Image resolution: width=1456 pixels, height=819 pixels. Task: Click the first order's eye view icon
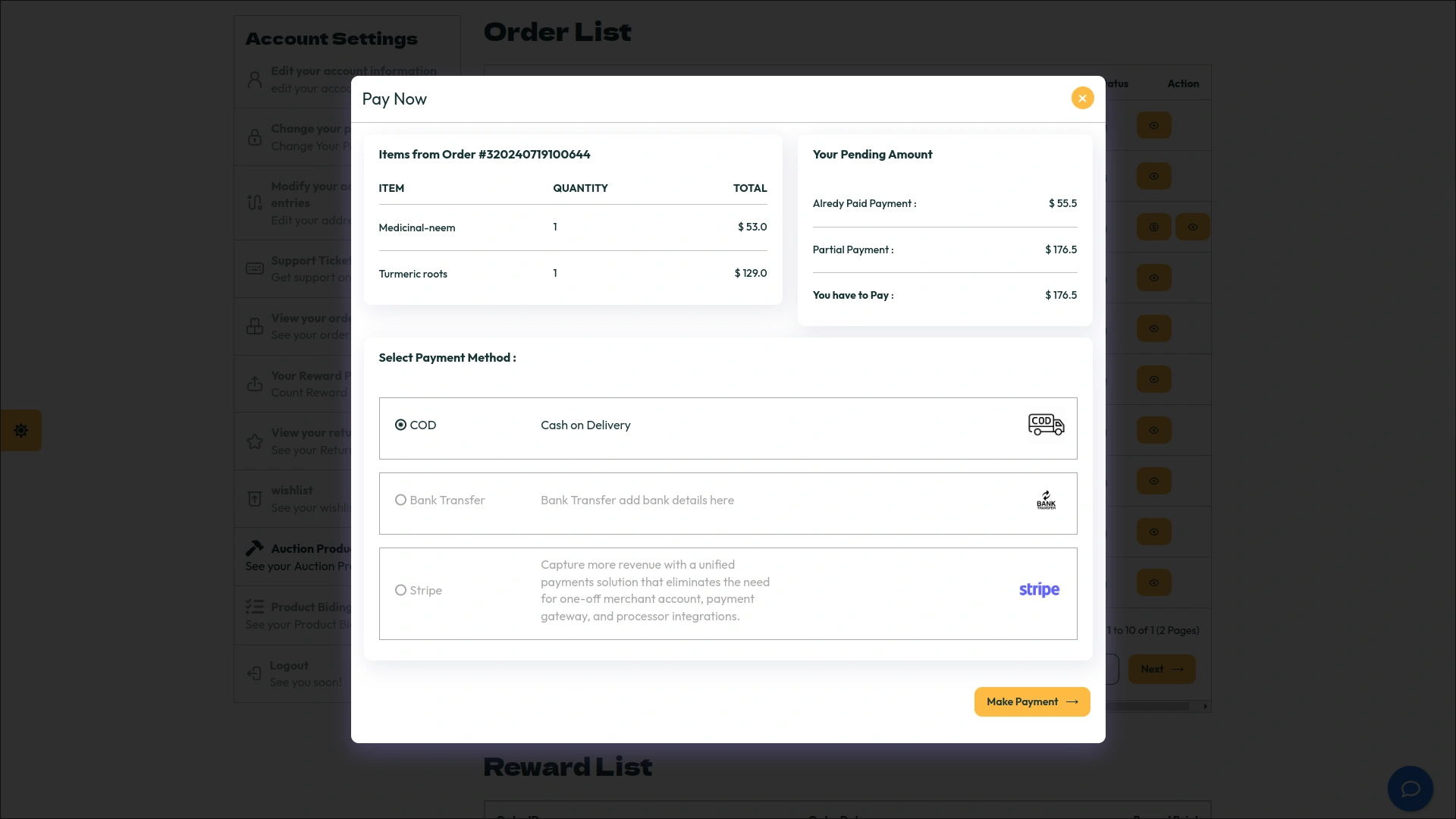click(1153, 126)
